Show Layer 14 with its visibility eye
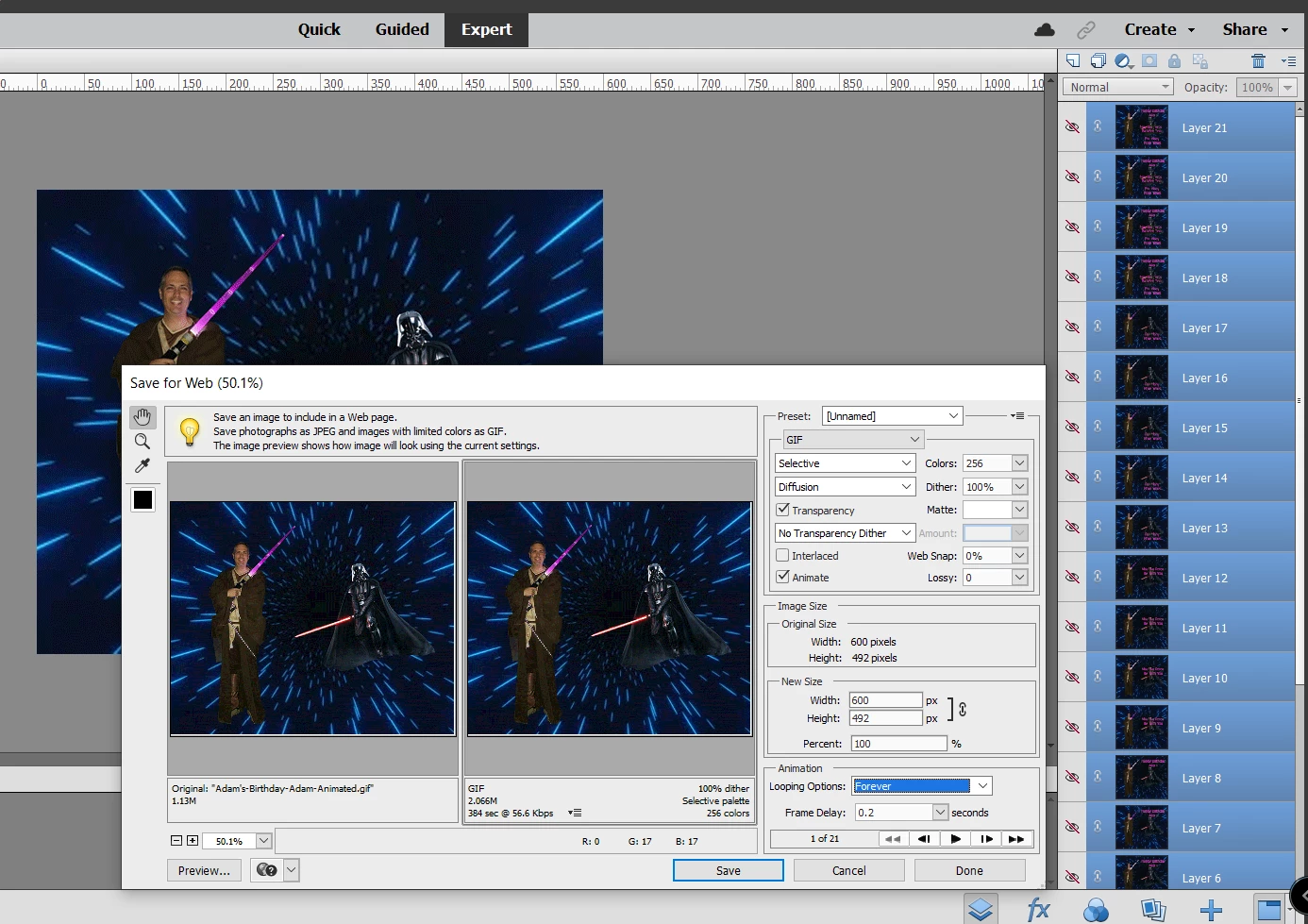The image size is (1308, 924). click(1072, 477)
